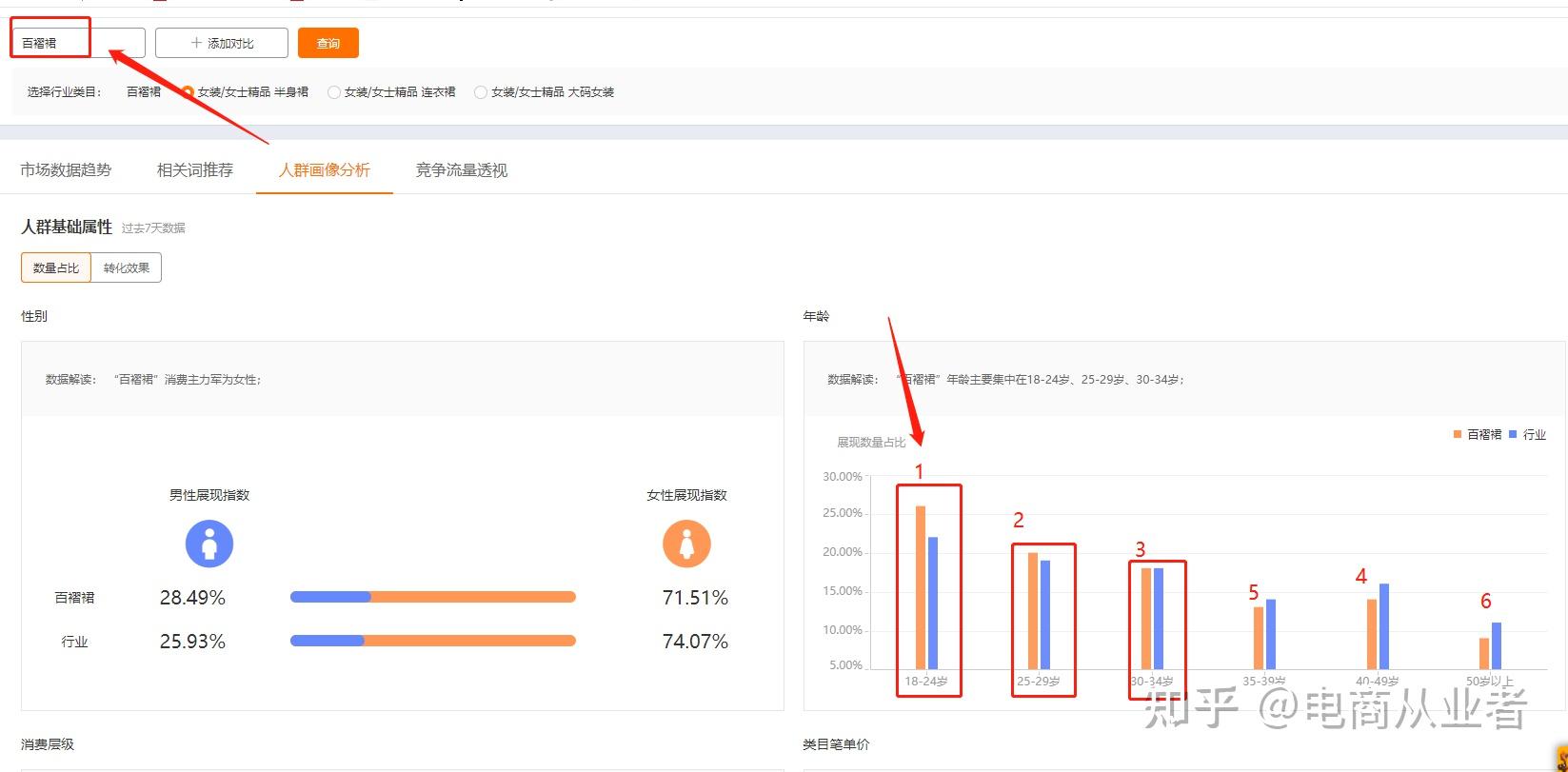This screenshot has height=772, width=1568.
Task: Click the 添加对比 button
Action: [x=222, y=43]
